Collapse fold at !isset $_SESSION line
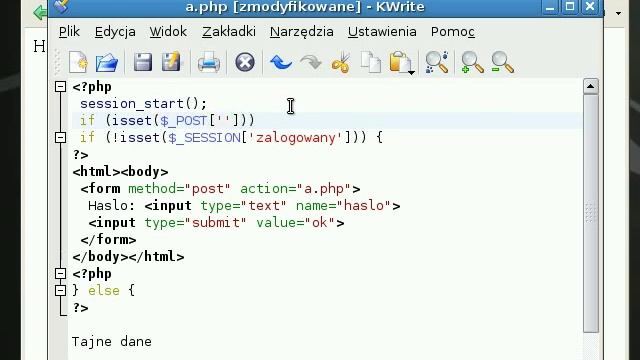640x360 pixels. point(60,138)
